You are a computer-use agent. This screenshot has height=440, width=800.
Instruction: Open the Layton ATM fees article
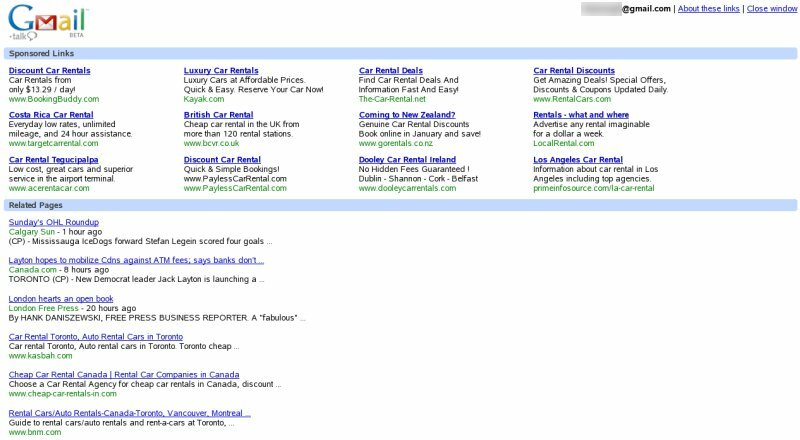[x=136, y=260]
